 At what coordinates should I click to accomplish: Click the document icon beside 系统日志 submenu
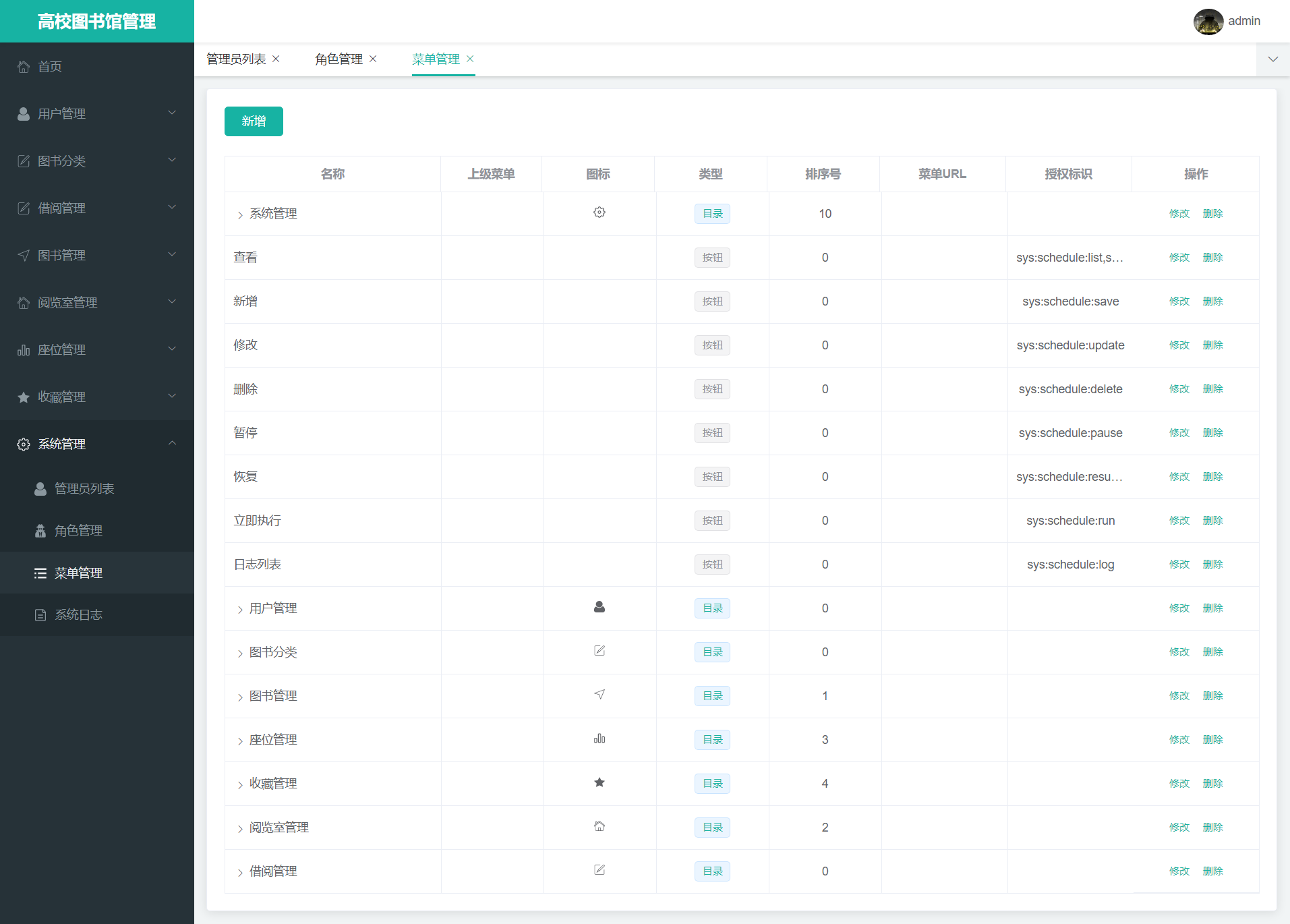click(40, 615)
